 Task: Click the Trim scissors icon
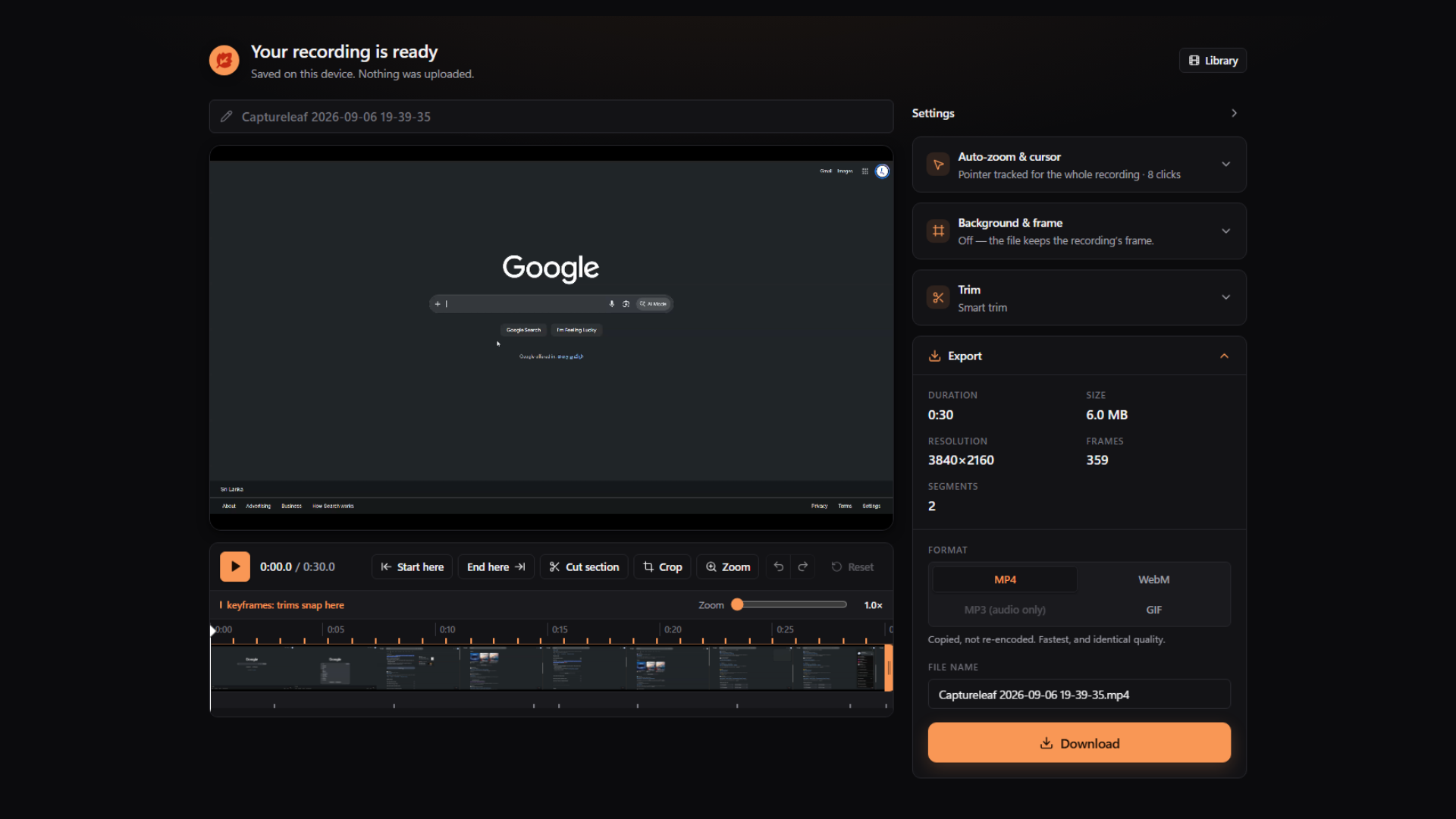click(x=938, y=297)
